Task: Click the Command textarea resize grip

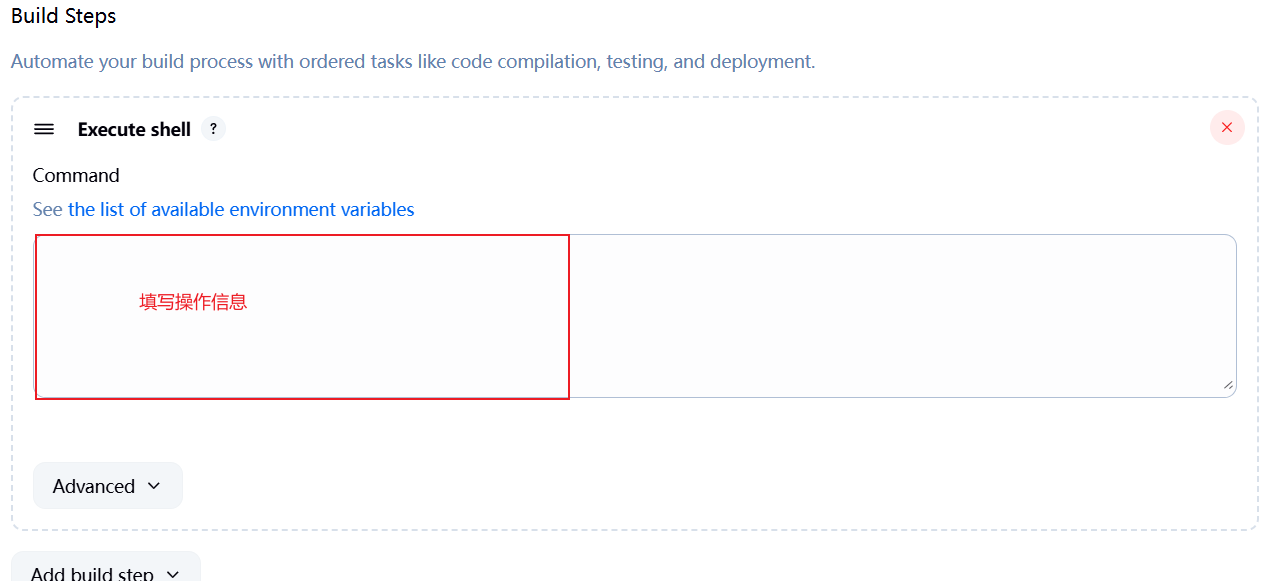Action: click(1227, 386)
